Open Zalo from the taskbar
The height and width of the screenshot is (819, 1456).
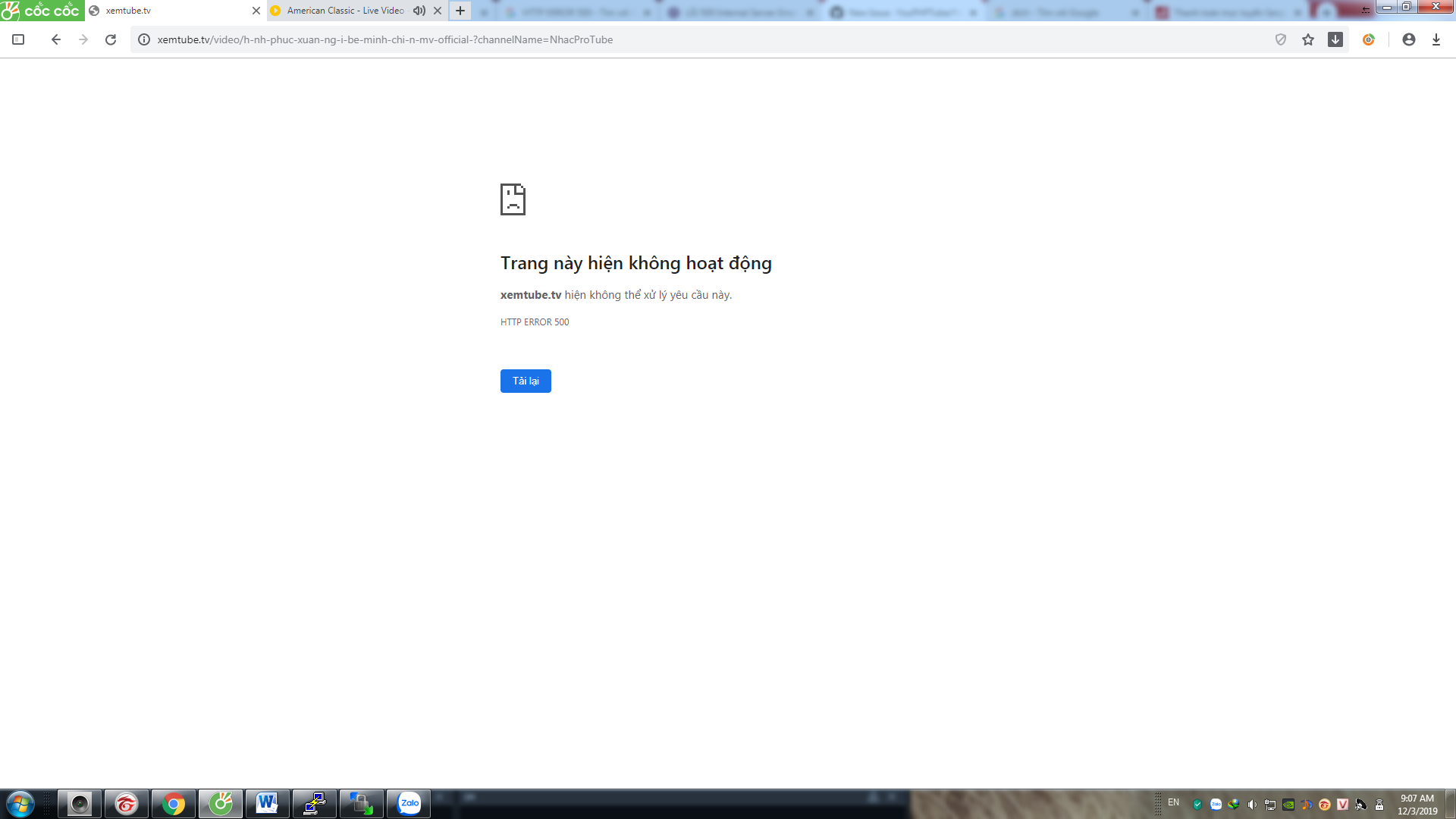tap(409, 804)
